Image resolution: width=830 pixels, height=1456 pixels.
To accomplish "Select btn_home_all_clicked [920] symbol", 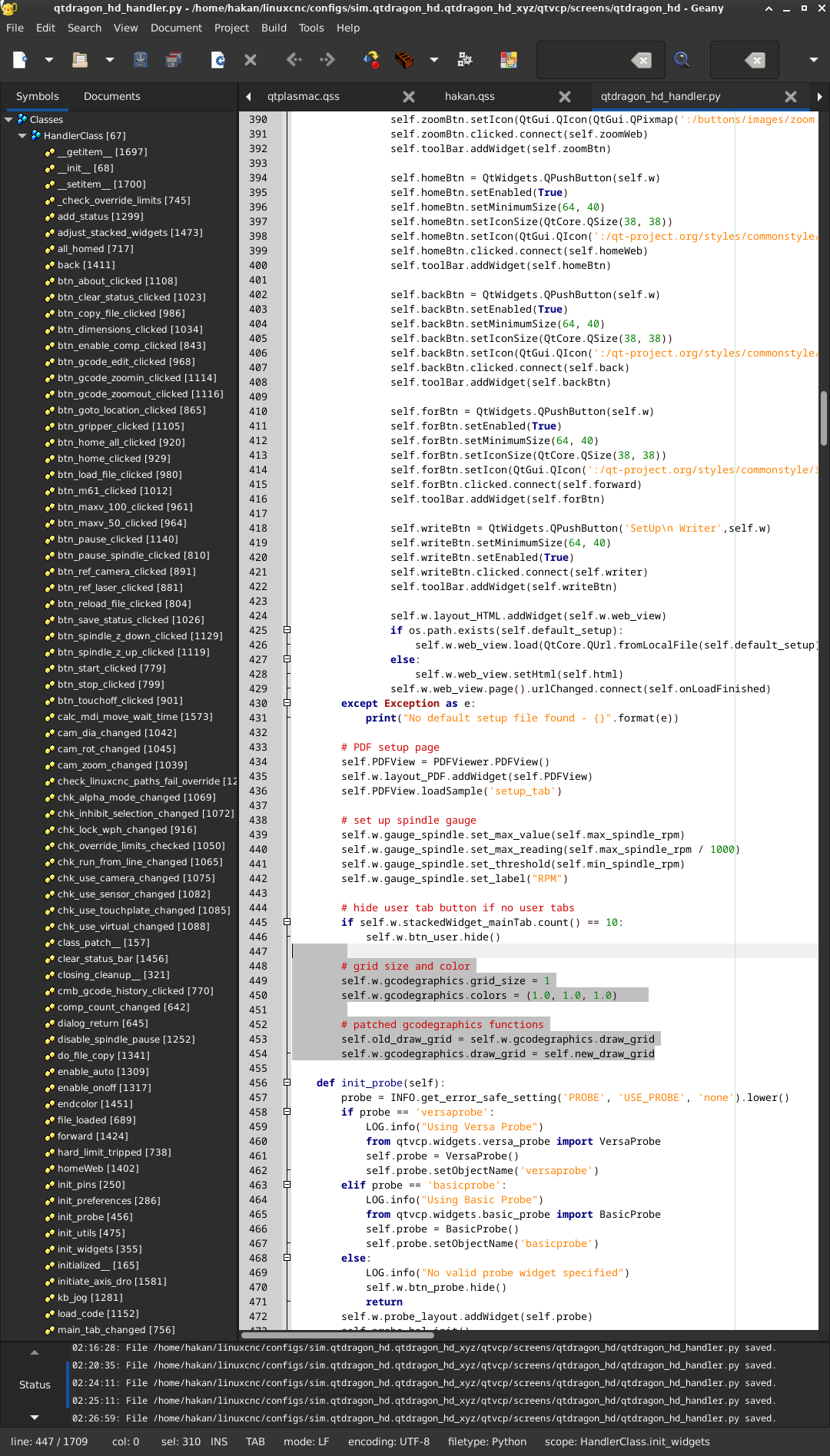I will [121, 442].
